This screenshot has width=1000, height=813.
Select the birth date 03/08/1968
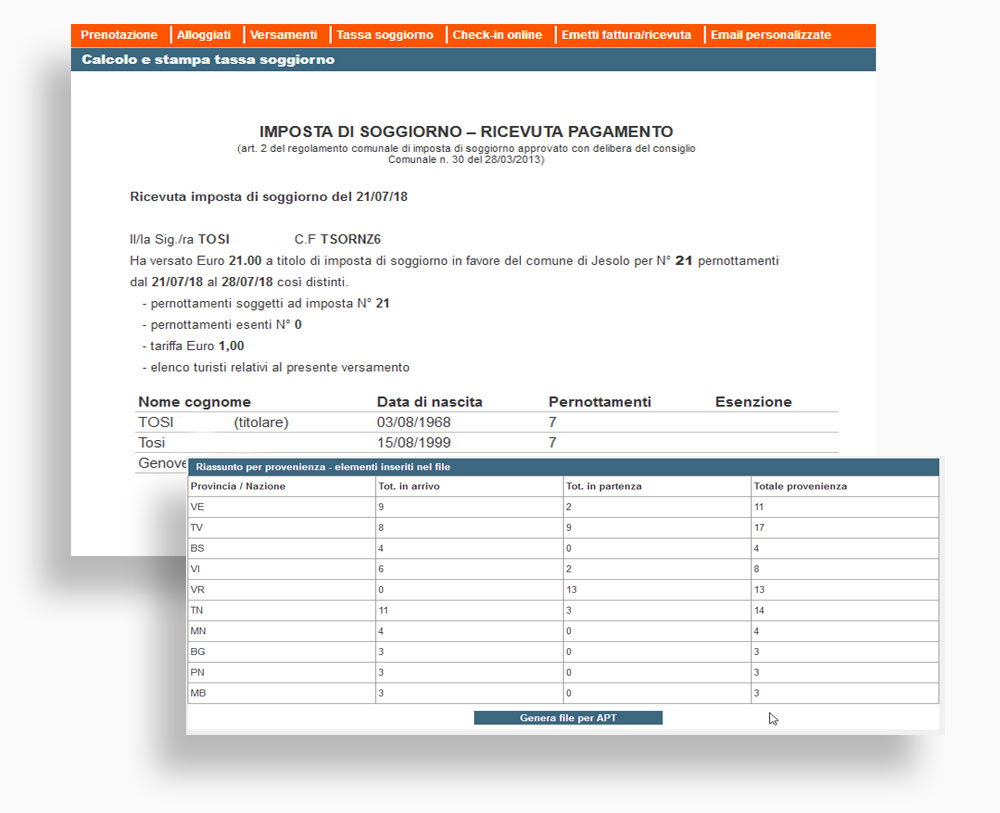(x=414, y=423)
